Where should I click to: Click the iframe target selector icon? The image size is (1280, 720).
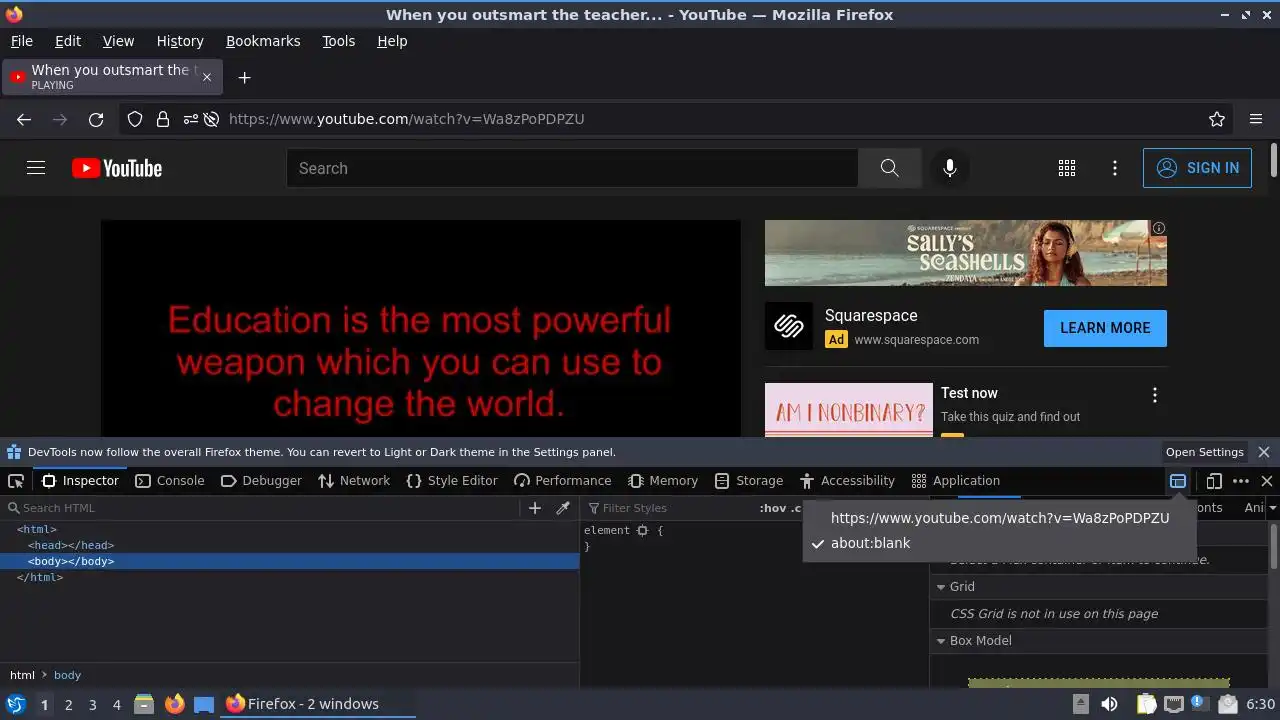(x=1178, y=481)
